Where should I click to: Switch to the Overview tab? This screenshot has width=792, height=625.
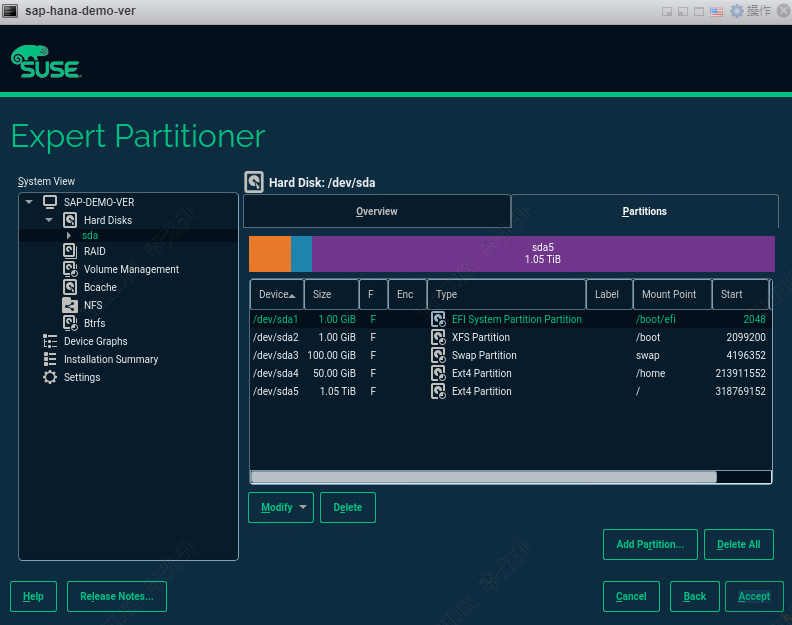pos(377,211)
